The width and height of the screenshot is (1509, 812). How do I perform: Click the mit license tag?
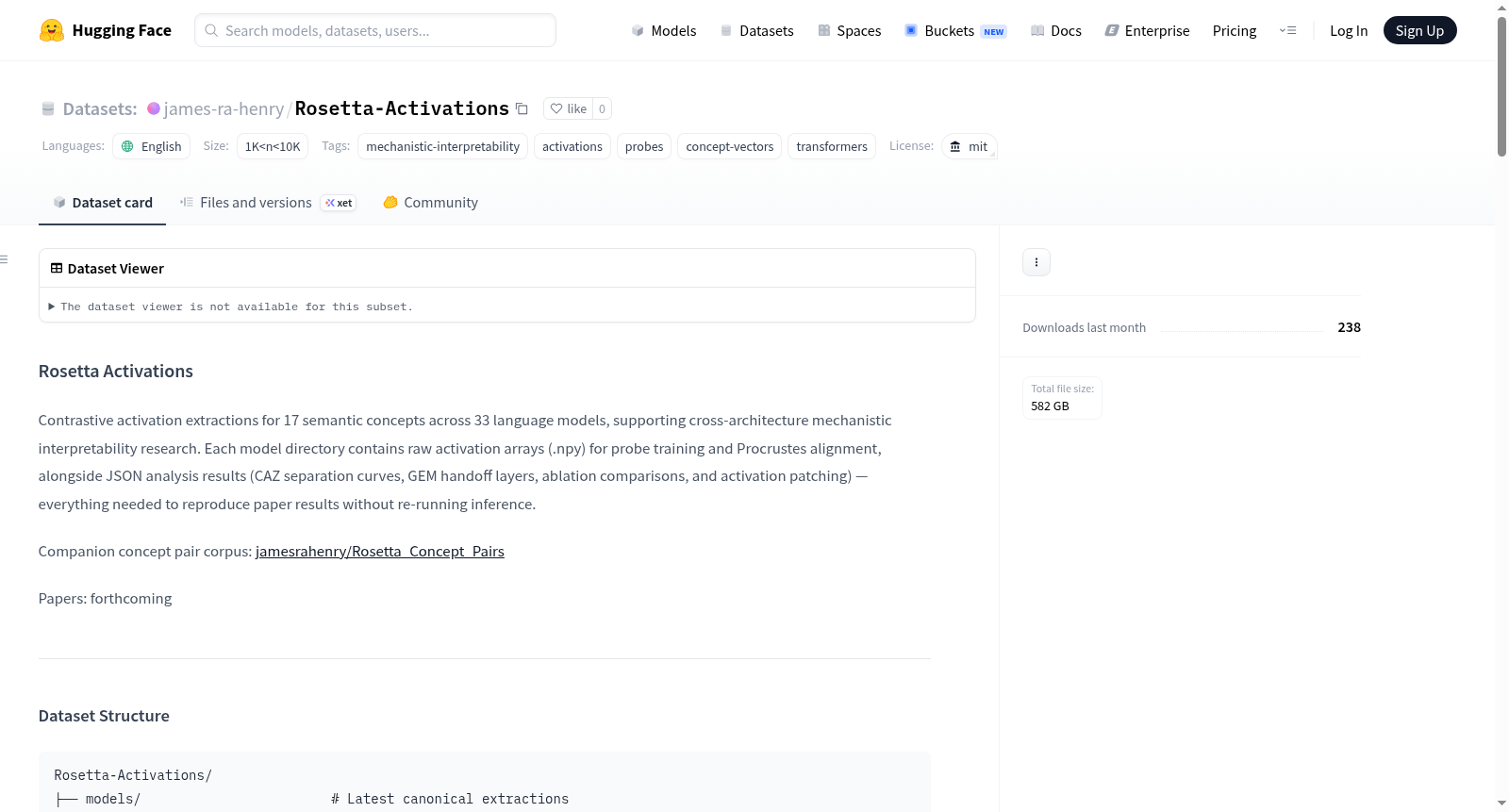969,146
